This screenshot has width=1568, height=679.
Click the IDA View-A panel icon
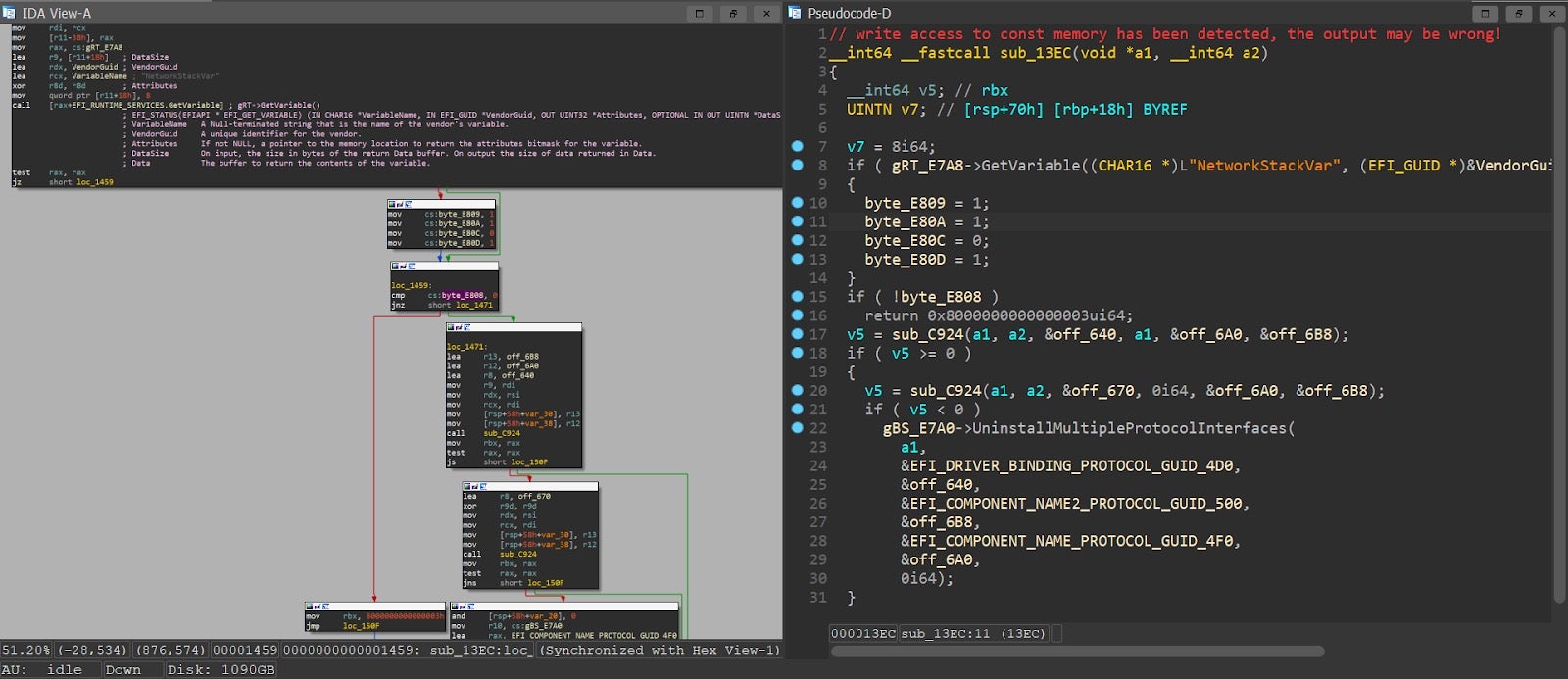click(9, 13)
